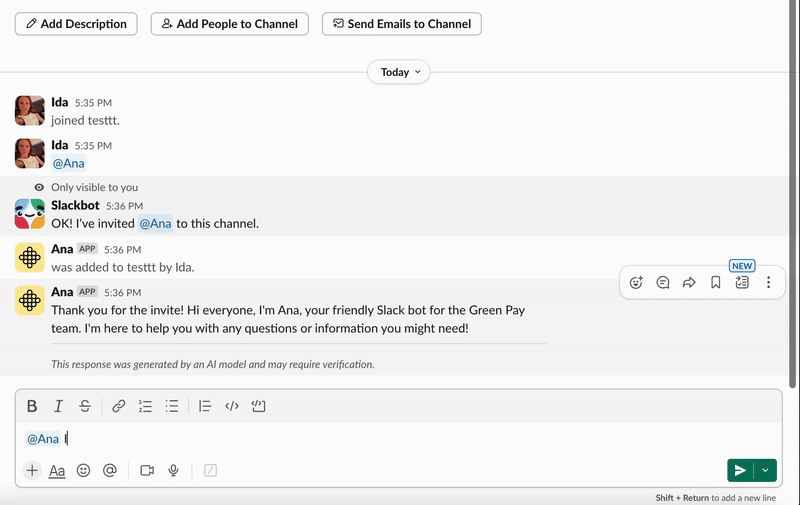Insert a code block
The width and height of the screenshot is (800, 505).
tap(259, 406)
